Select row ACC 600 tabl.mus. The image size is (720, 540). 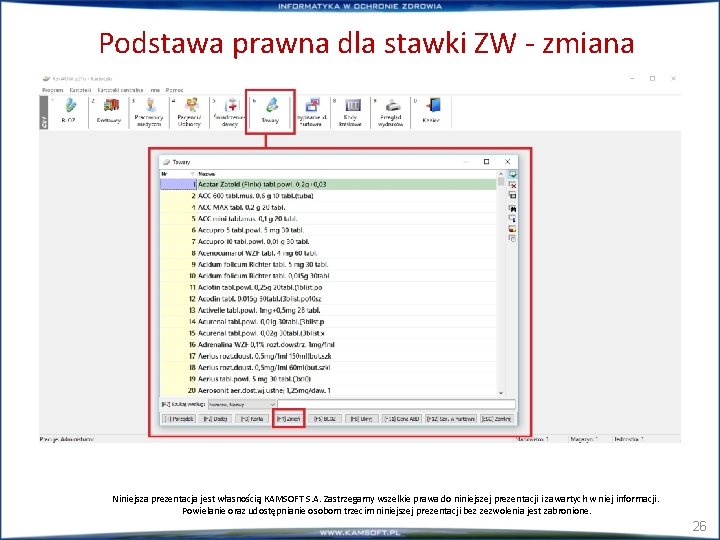328,196
